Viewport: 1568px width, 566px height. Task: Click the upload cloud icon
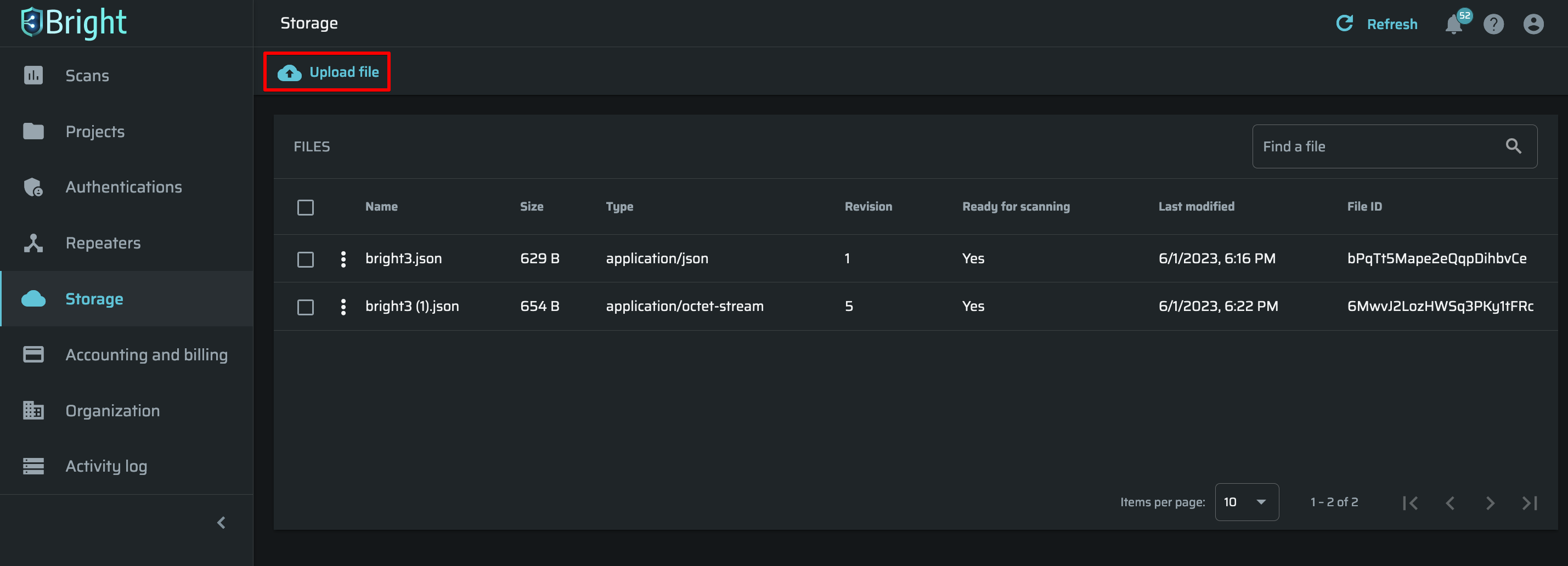pyautogui.click(x=290, y=73)
